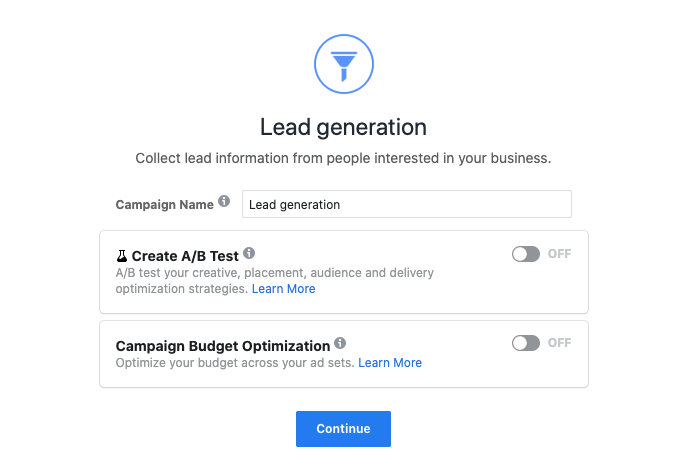Click the OFF label of A/B Test toggle
This screenshot has width=682, height=474.
(x=559, y=254)
